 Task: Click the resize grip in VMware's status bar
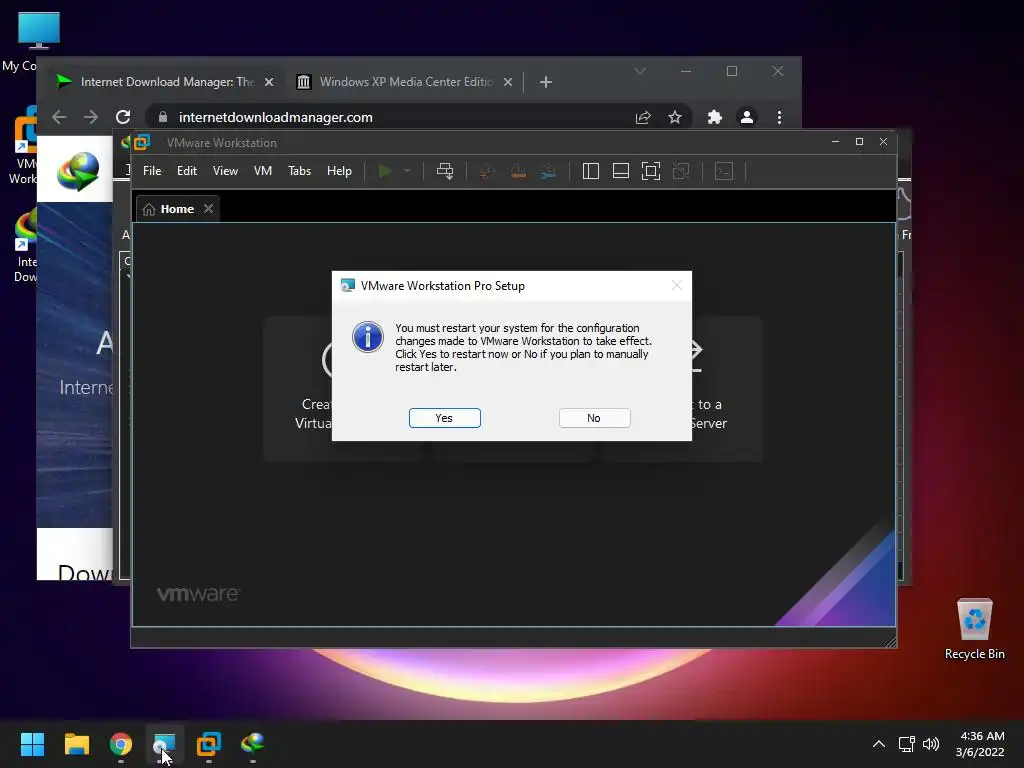pos(890,642)
